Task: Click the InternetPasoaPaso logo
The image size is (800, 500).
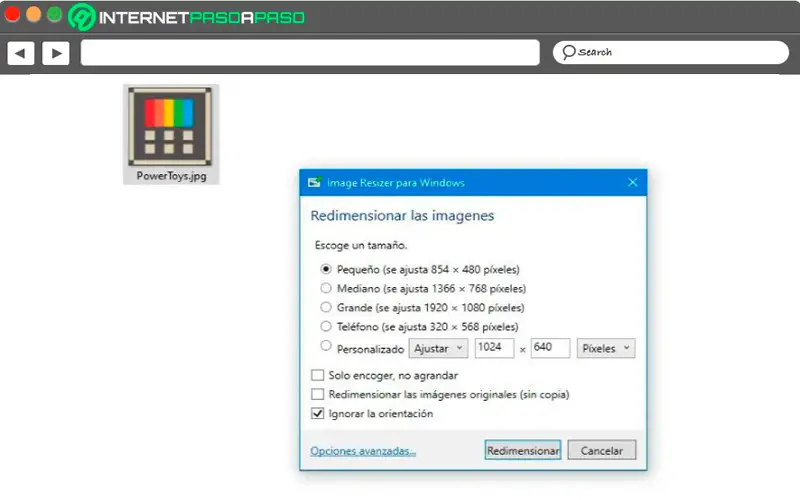Action: (187, 17)
